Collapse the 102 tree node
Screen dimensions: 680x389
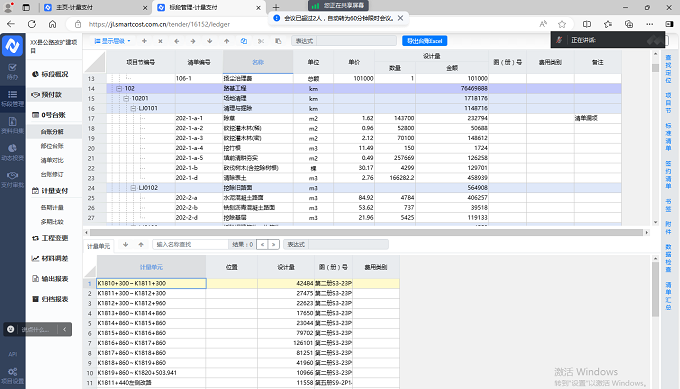pyautogui.click(x=119, y=88)
